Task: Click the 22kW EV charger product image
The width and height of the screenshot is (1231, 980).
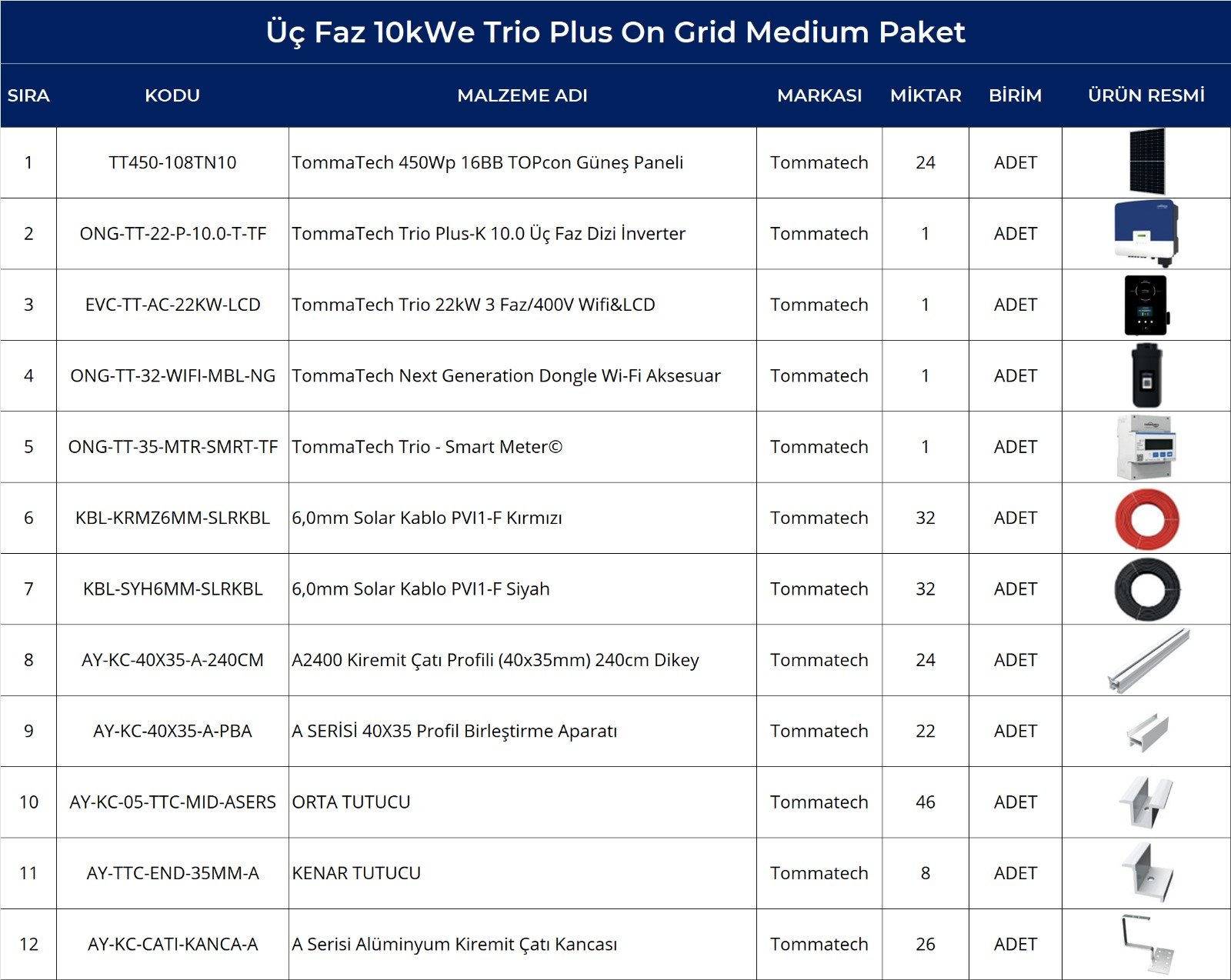Action: point(1146,305)
